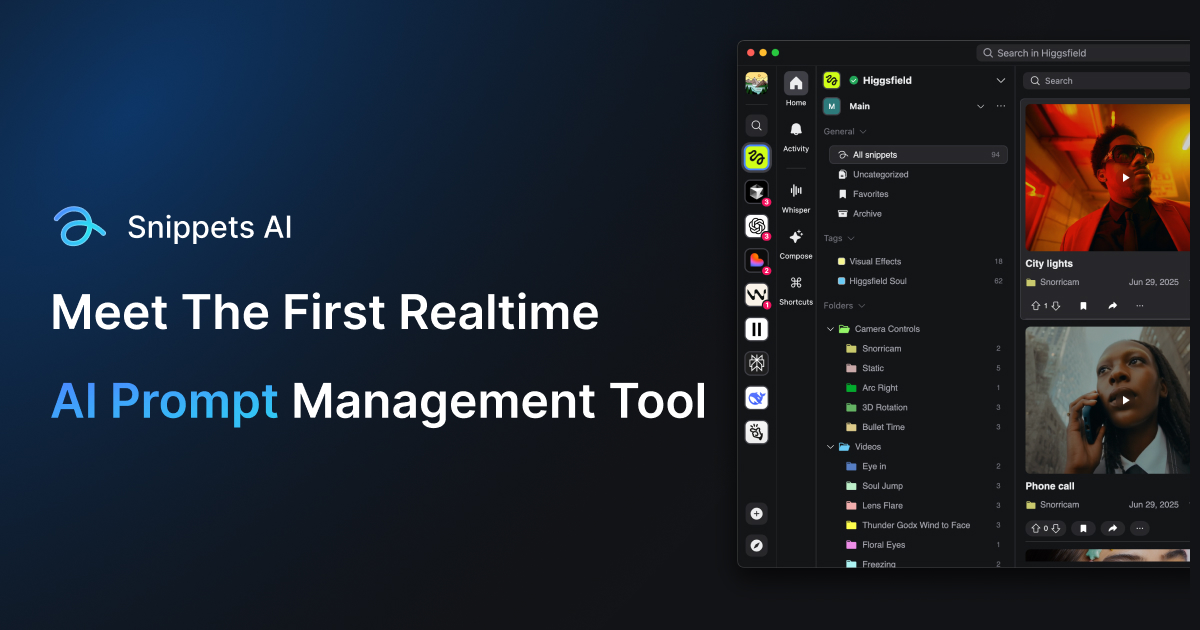Open more options for Phone call
The image size is (1200, 630).
coord(1139,528)
